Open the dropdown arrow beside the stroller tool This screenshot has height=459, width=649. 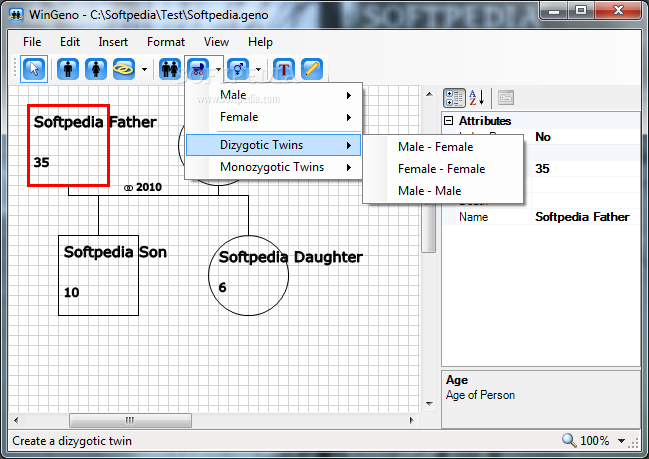pos(218,69)
